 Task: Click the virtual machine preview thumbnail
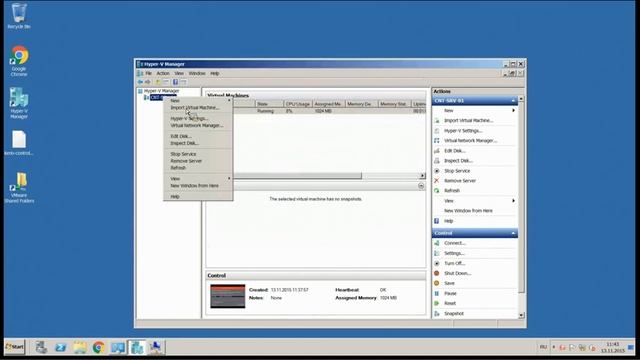click(x=228, y=296)
